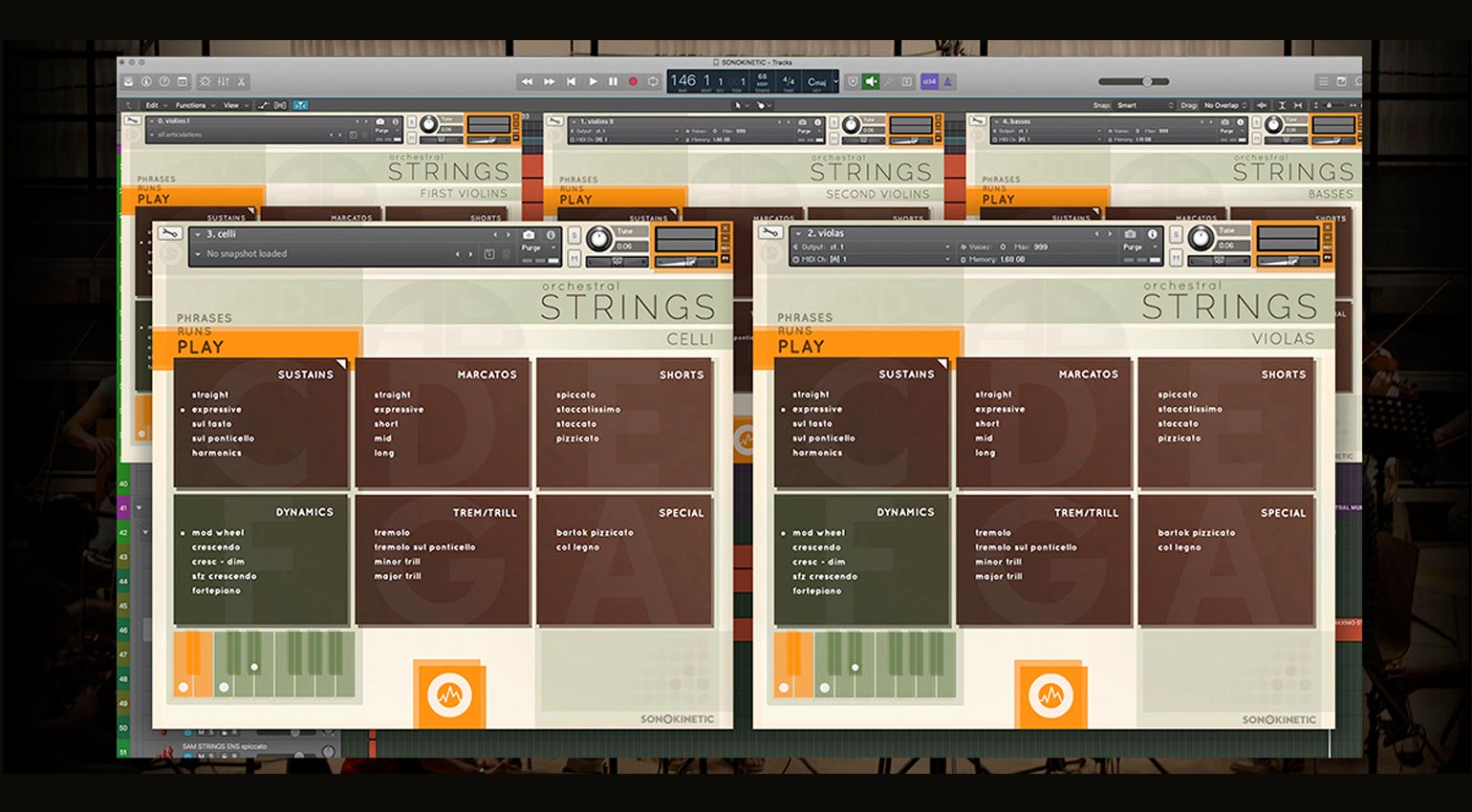Image resolution: width=1472 pixels, height=812 pixels.
Task: Open the View menu dropdown
Action: (235, 105)
